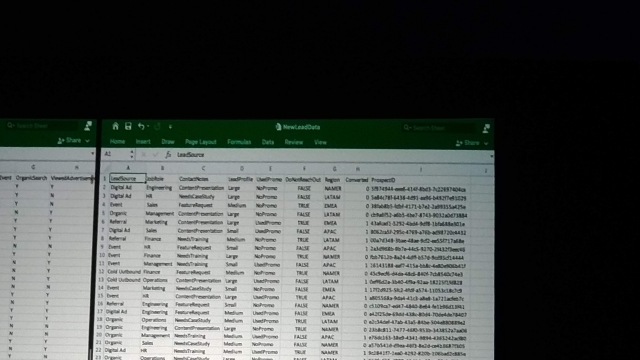Image resolution: width=640 pixels, height=360 pixels.
Task: Expand the formula bar in NewLeadData window
Action: click(491, 156)
